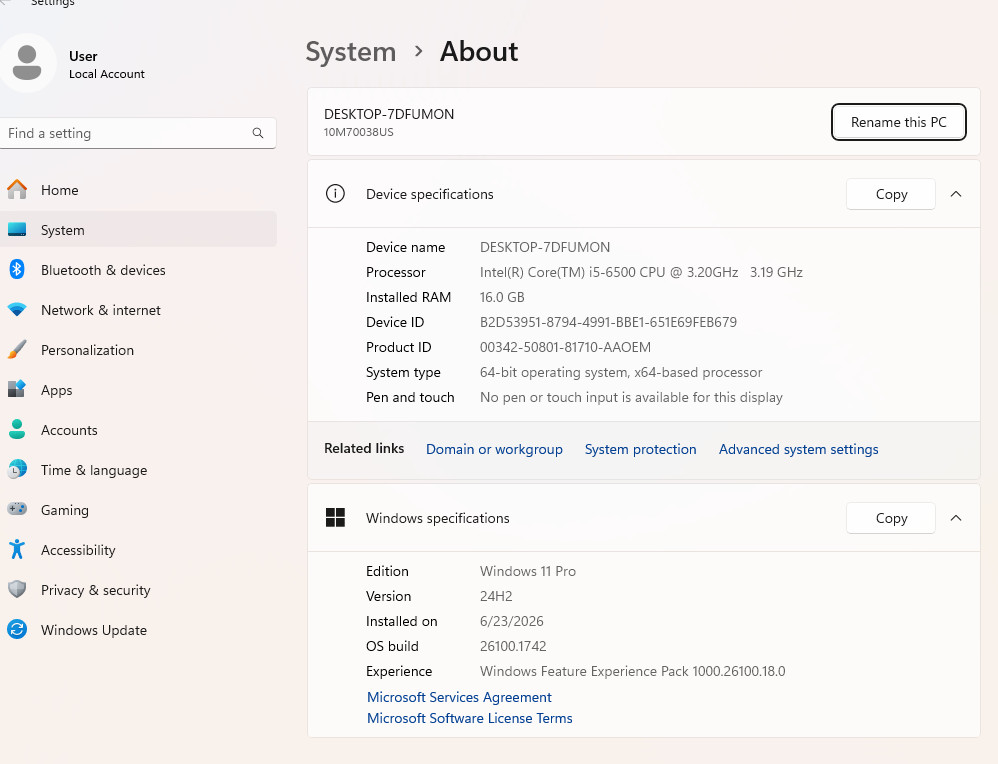Go back to System breadcrumb
This screenshot has width=998, height=764.
pos(351,52)
